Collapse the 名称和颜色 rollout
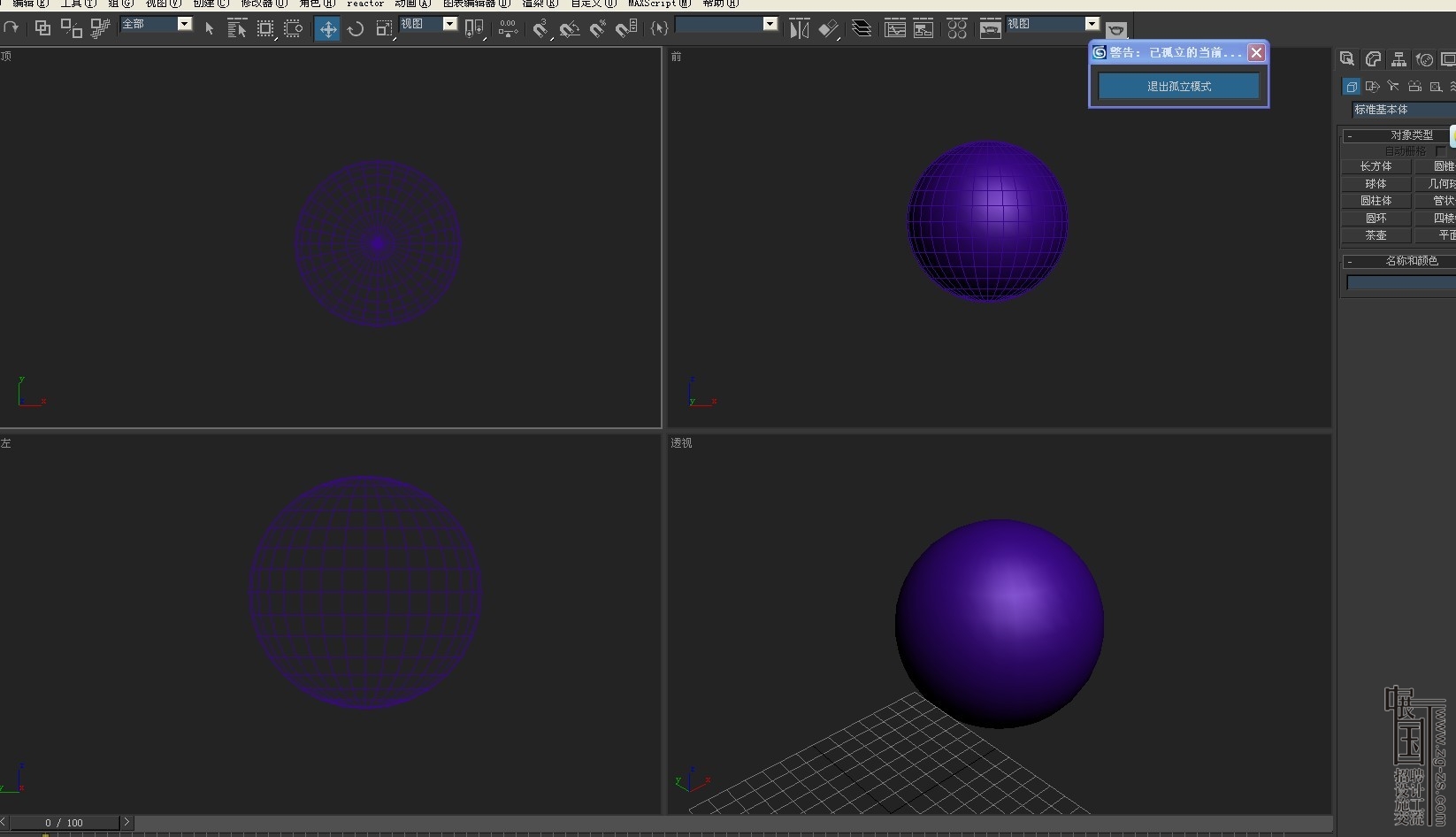 1399,261
